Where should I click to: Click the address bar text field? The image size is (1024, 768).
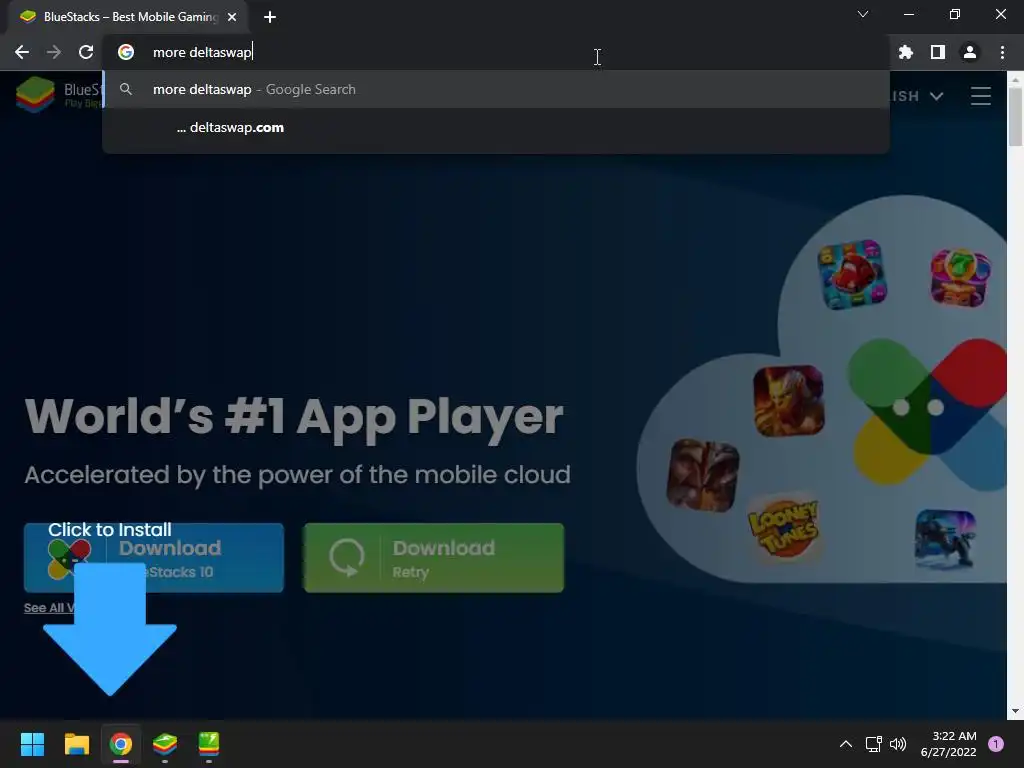(x=496, y=52)
